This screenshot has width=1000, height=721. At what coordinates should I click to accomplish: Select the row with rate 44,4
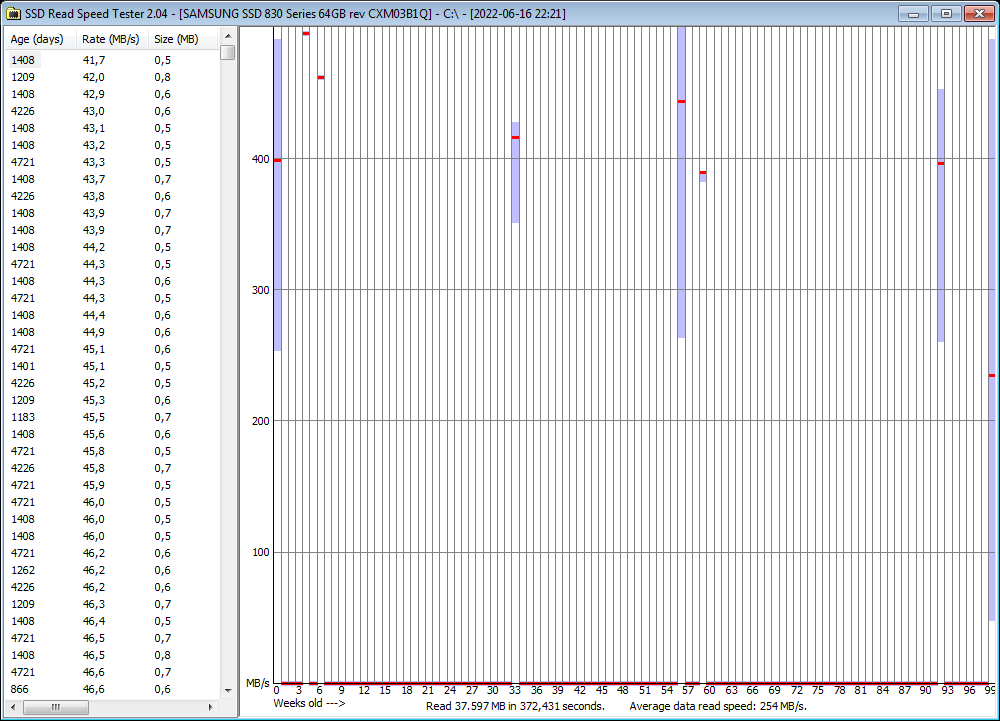pyautogui.click(x=112, y=315)
